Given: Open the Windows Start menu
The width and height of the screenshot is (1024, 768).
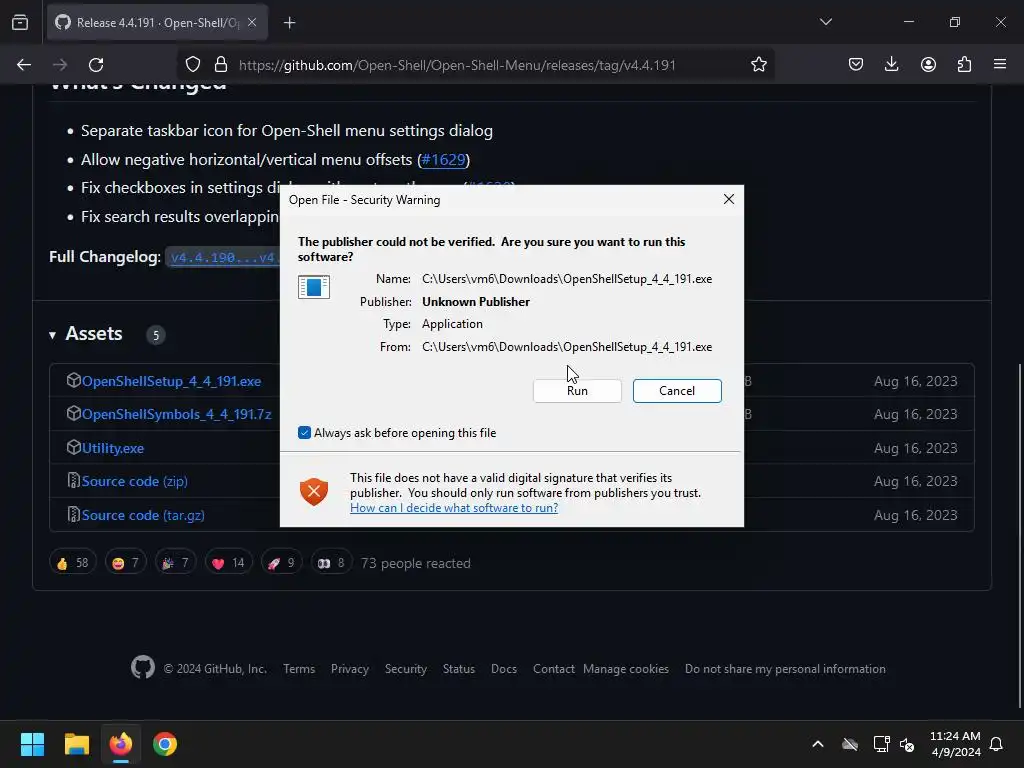Looking at the screenshot, I should [32, 744].
